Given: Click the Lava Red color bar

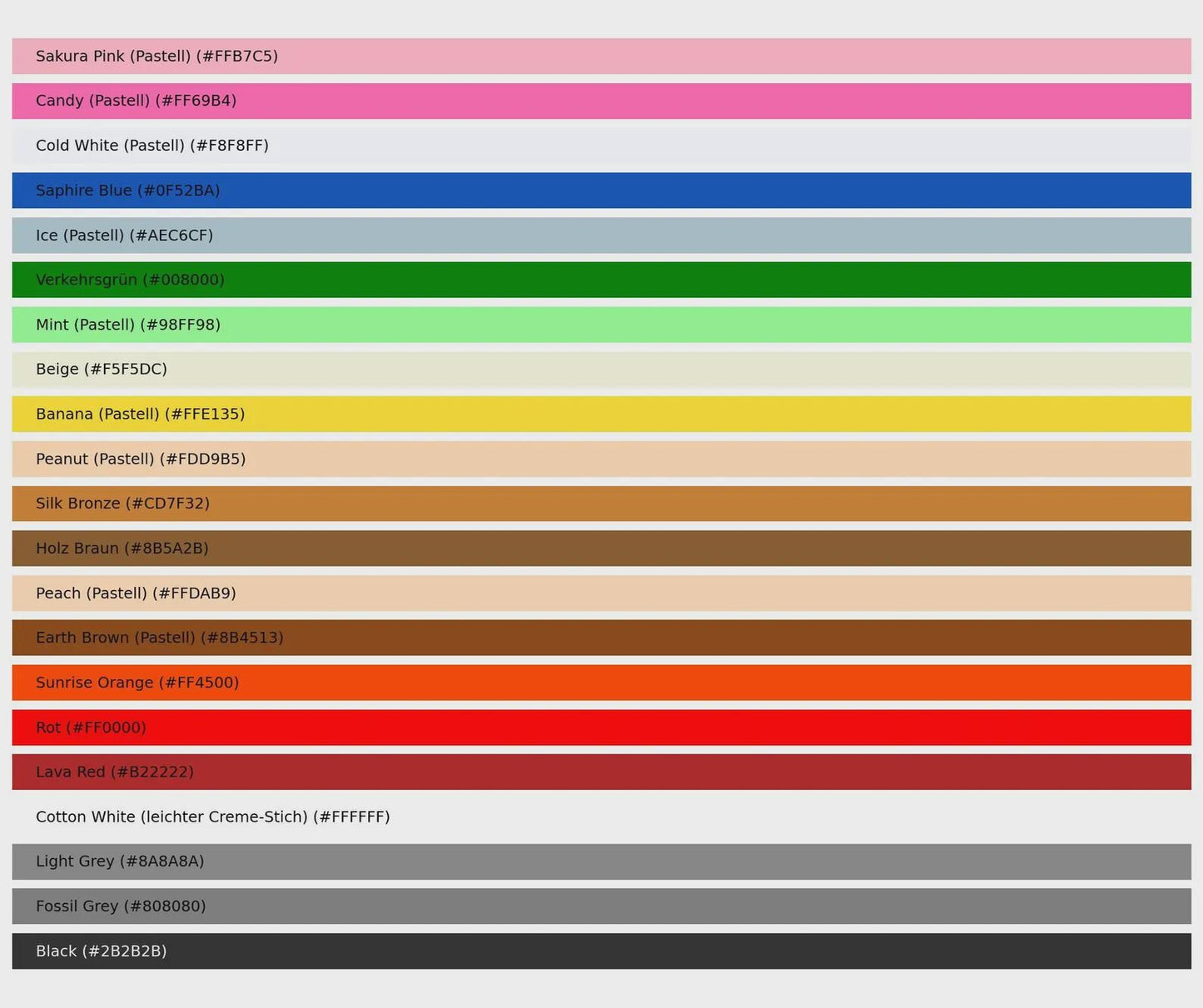Looking at the screenshot, I should tap(601, 772).
